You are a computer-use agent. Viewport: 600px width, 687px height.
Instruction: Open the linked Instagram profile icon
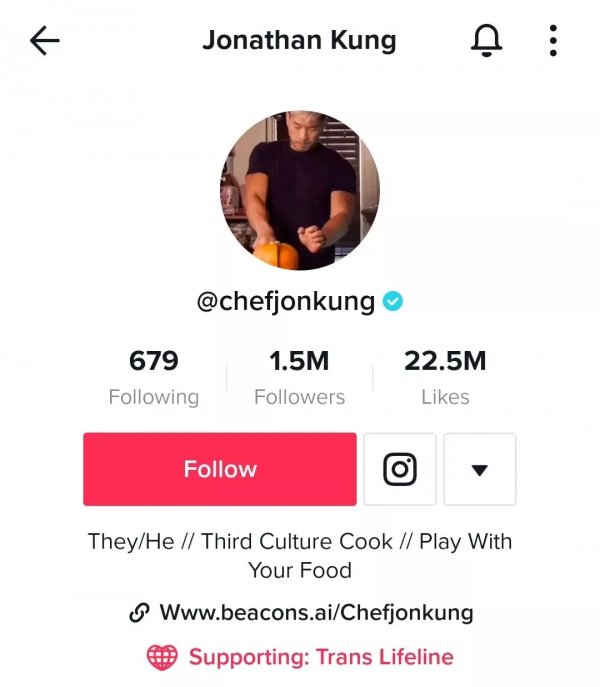point(400,469)
